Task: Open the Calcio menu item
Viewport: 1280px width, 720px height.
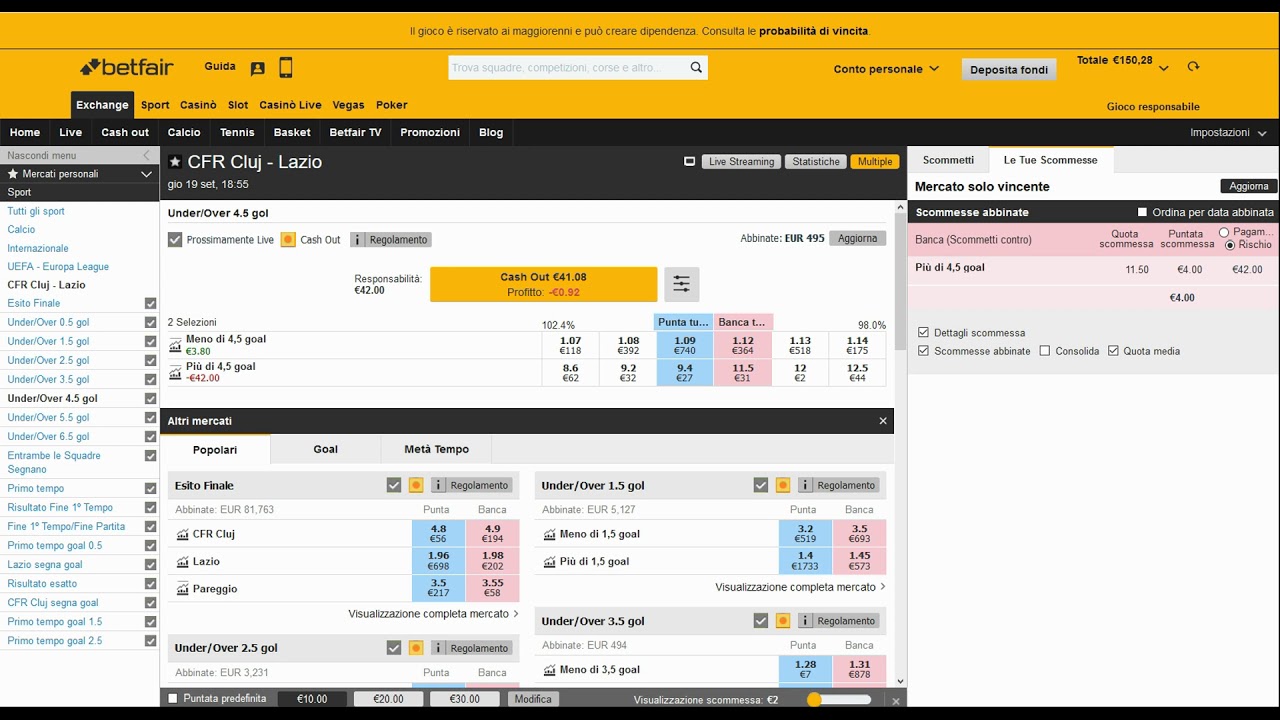Action: (x=184, y=132)
